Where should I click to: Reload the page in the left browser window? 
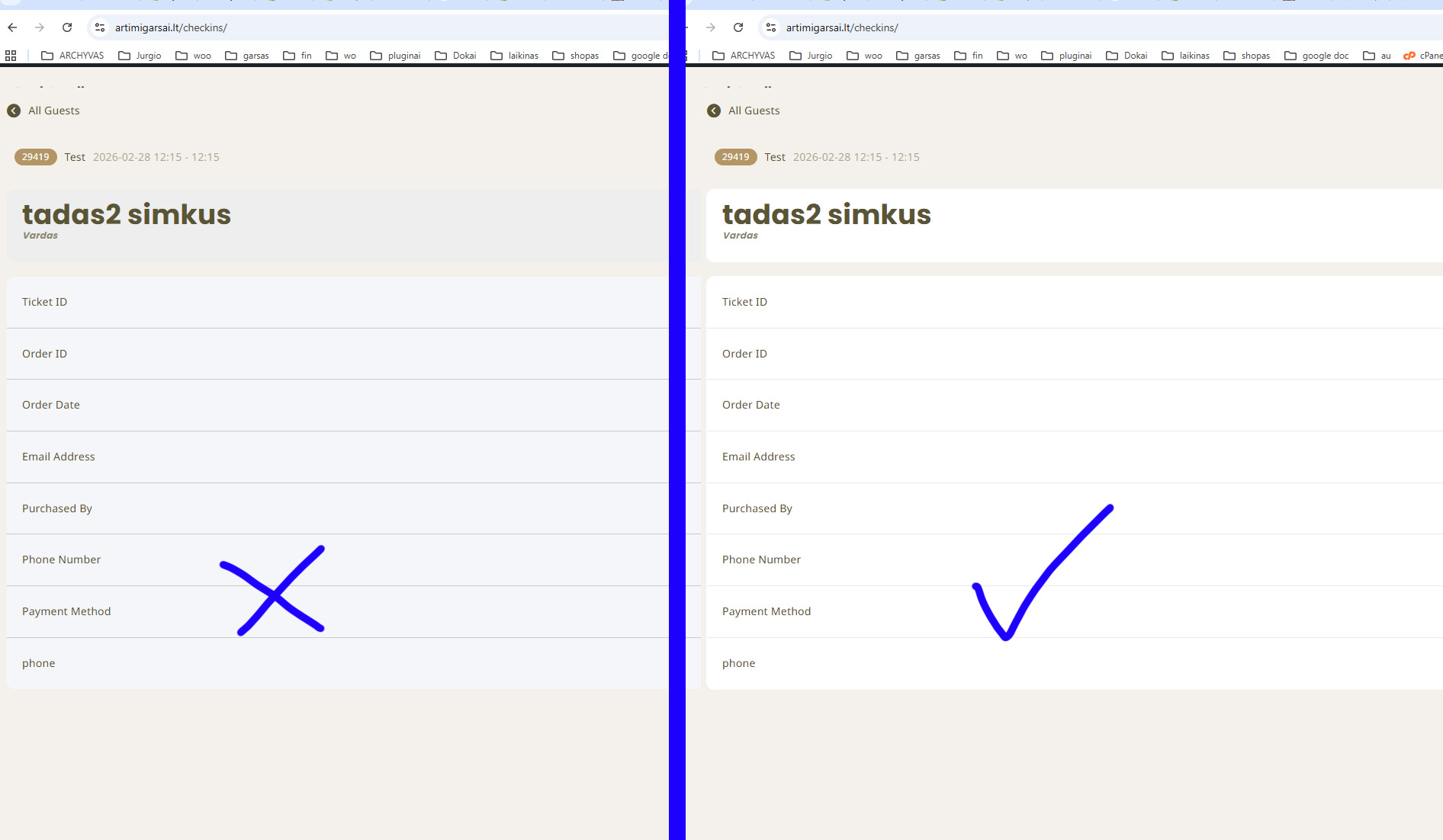[67, 27]
